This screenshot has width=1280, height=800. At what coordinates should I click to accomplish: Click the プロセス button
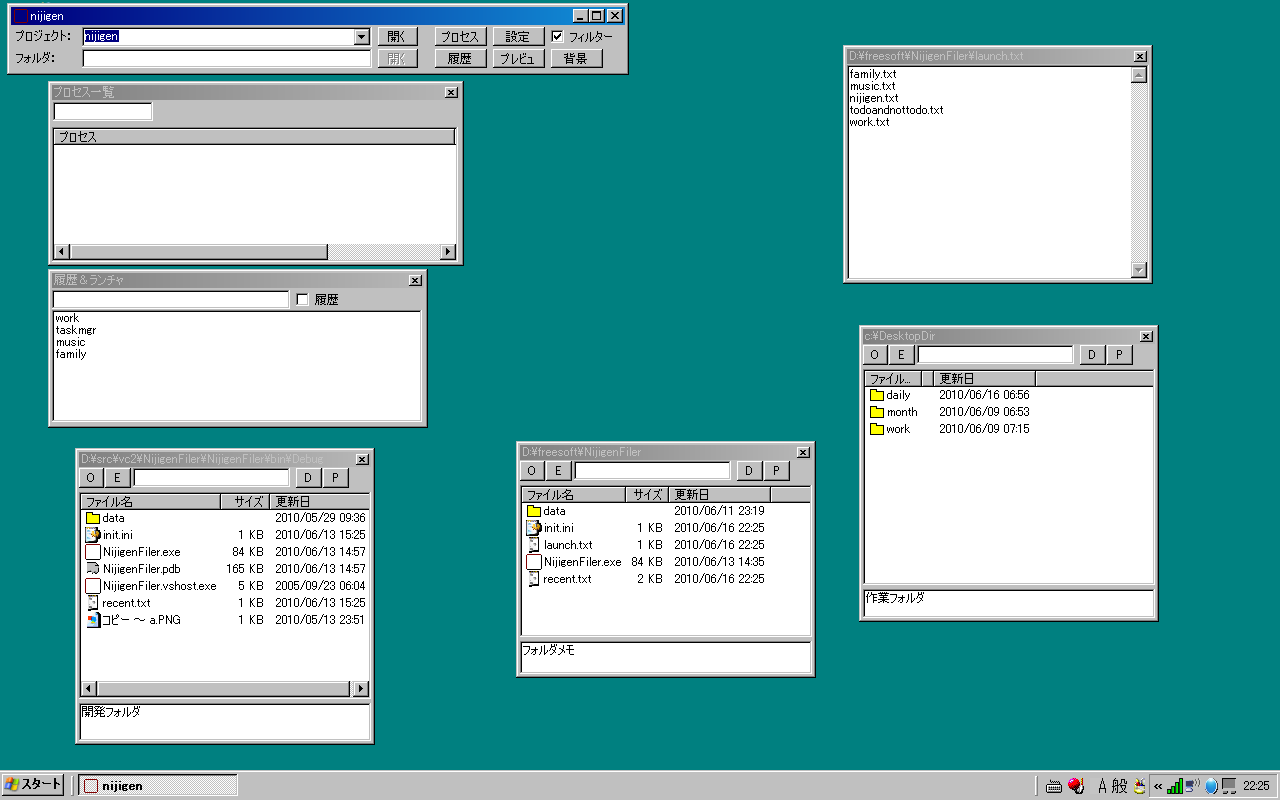coord(460,37)
